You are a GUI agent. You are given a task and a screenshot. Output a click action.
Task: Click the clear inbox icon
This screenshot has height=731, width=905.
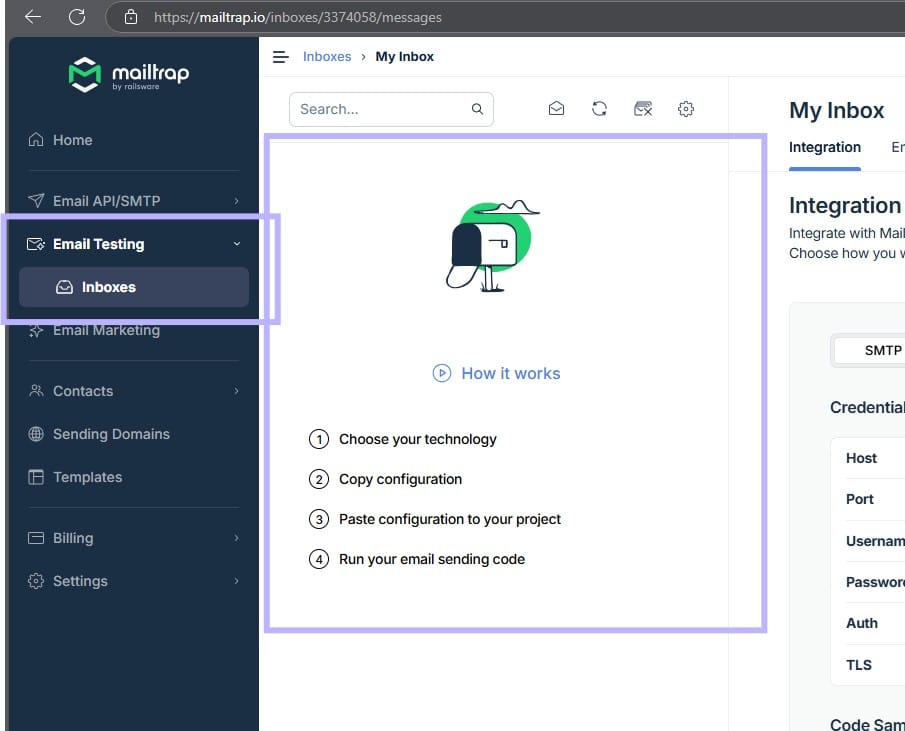tap(643, 109)
